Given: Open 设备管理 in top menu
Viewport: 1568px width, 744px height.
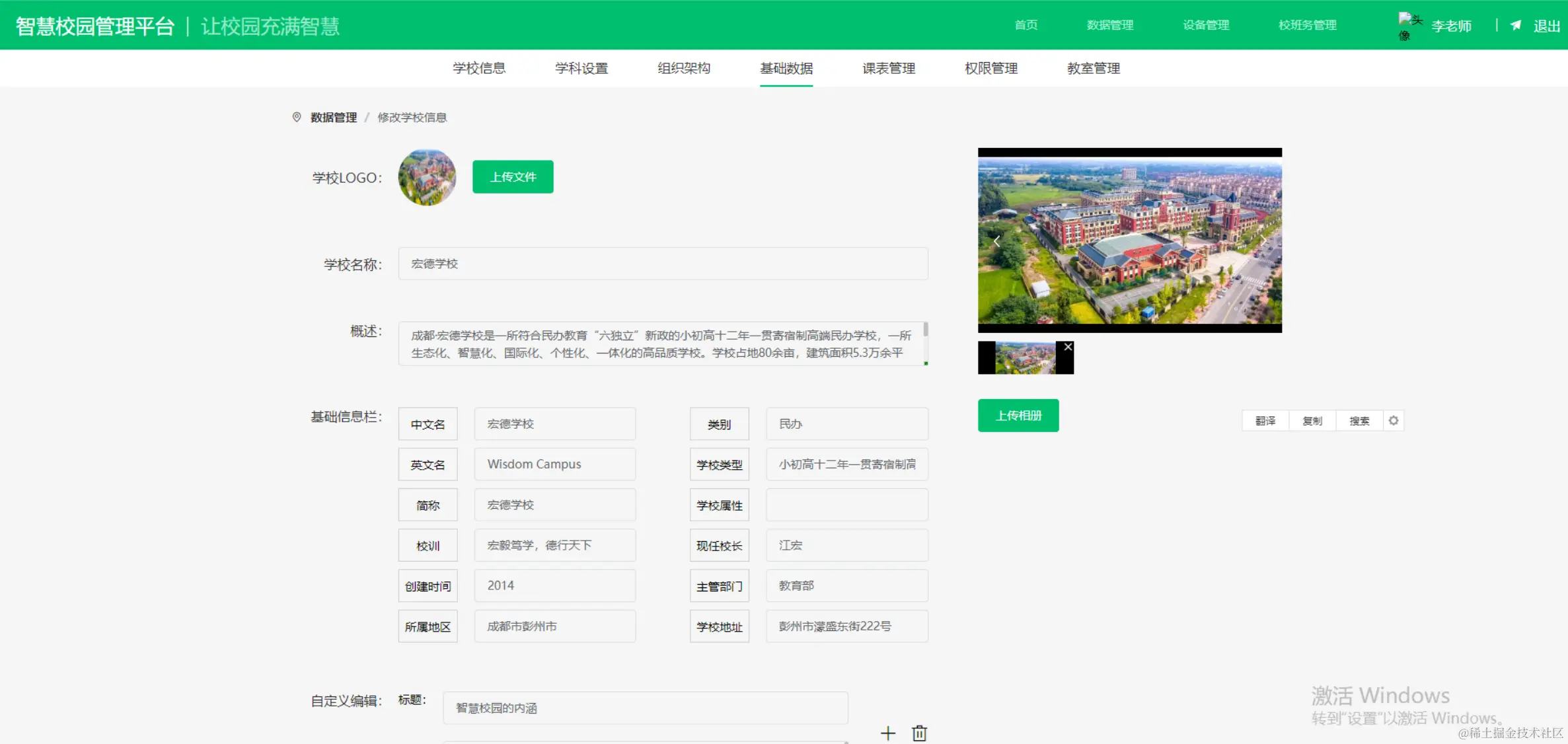Looking at the screenshot, I should click(x=1206, y=25).
